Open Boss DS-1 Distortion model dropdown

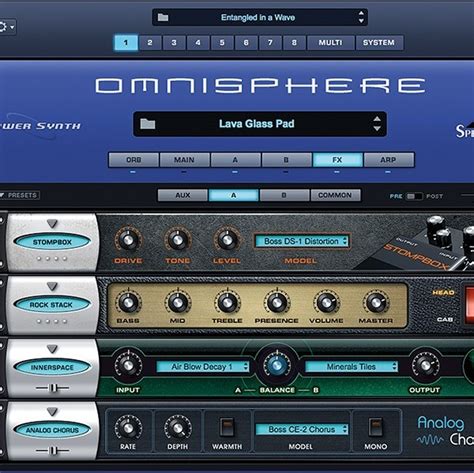(x=302, y=241)
